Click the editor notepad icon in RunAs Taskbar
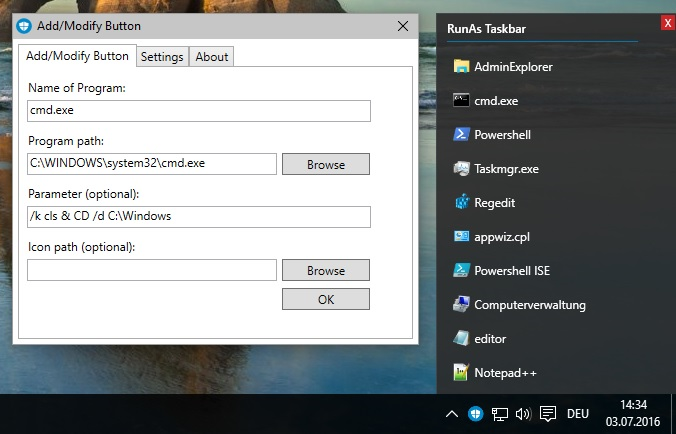Viewport: 676px width, 434px height. point(461,338)
